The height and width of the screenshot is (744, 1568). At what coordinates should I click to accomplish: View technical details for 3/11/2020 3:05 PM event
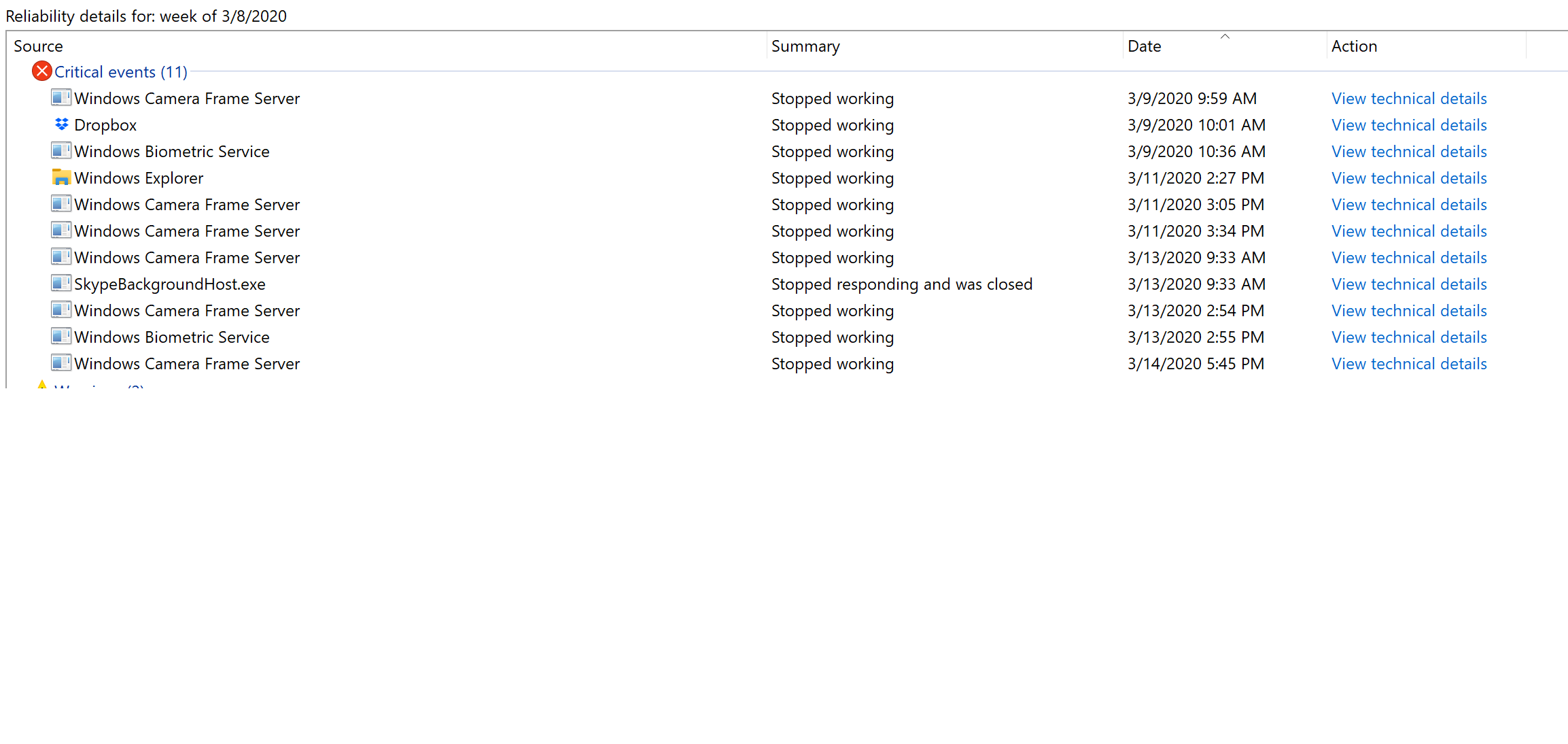pos(1409,205)
